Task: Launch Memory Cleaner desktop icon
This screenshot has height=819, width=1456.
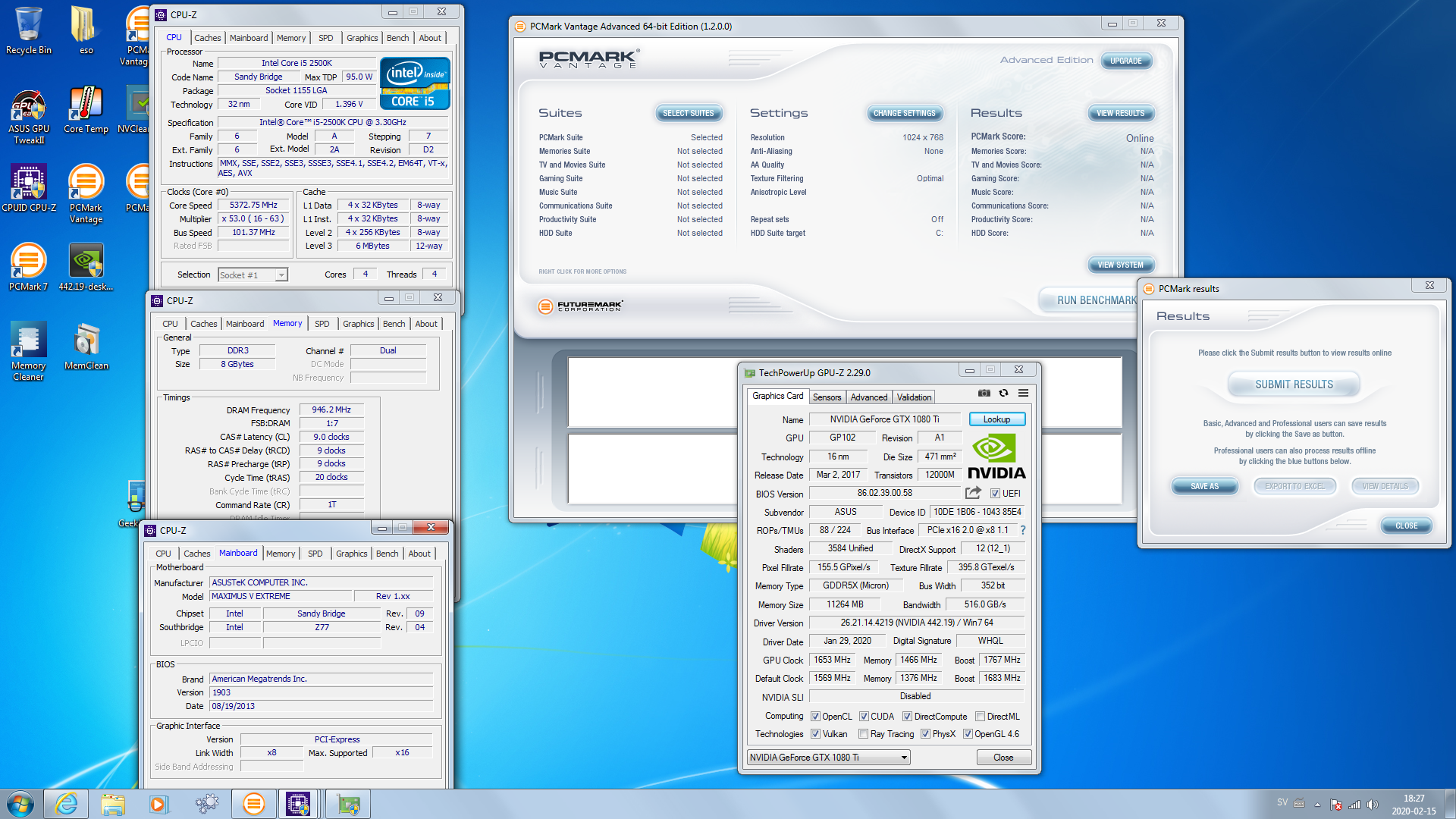Action: [x=29, y=351]
